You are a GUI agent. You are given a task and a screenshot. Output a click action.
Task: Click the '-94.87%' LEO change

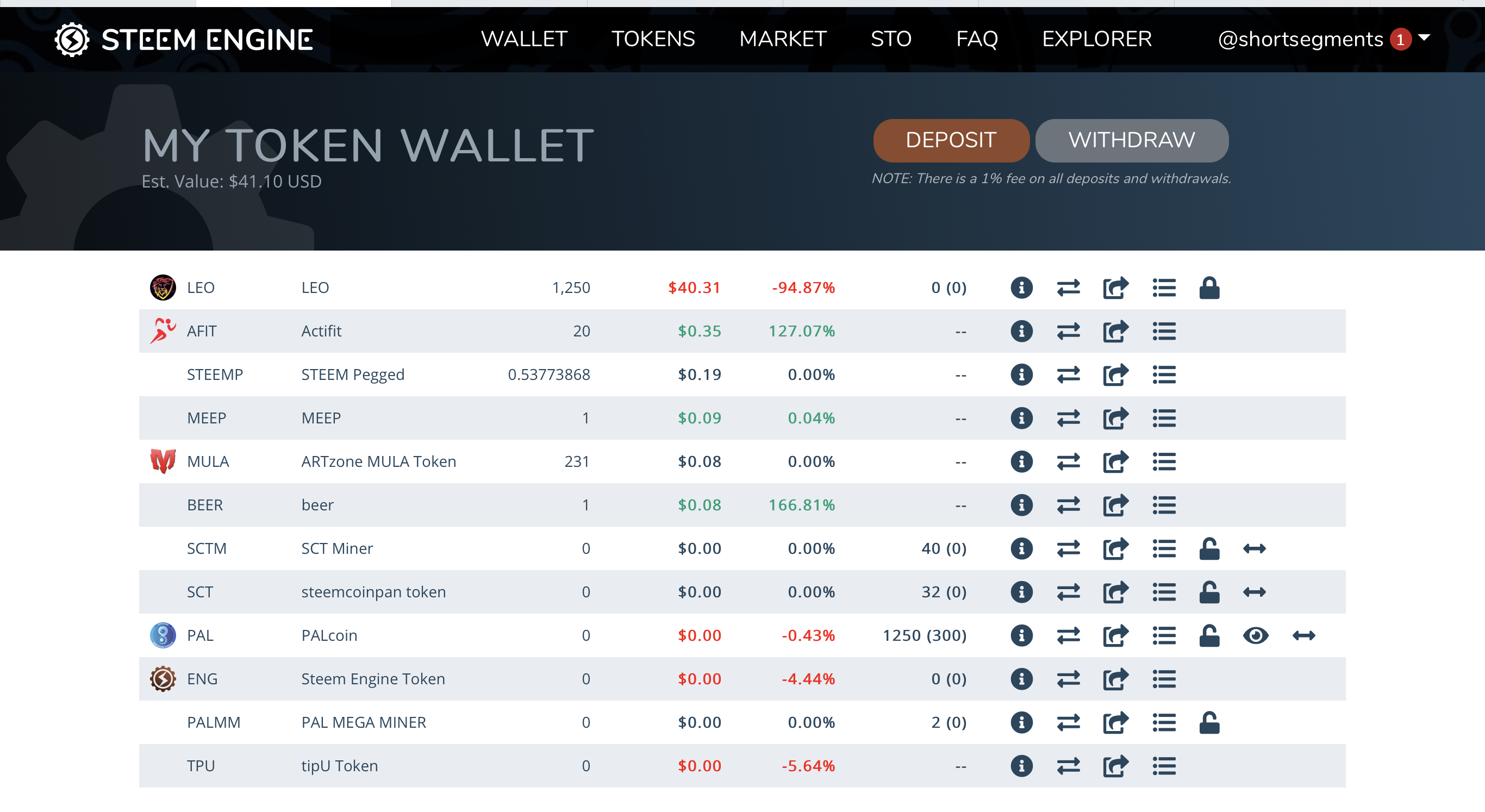[x=803, y=288]
